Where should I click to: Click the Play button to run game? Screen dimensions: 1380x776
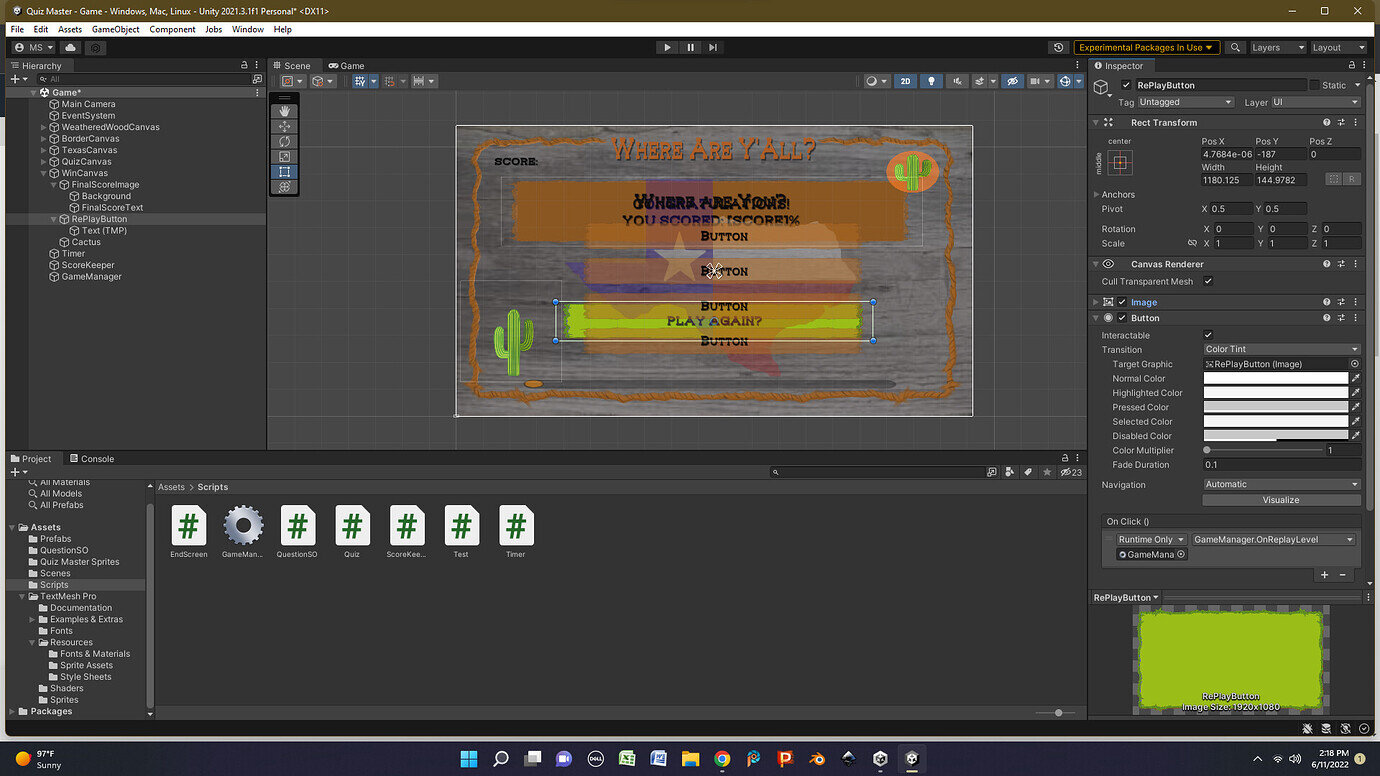[x=667, y=47]
